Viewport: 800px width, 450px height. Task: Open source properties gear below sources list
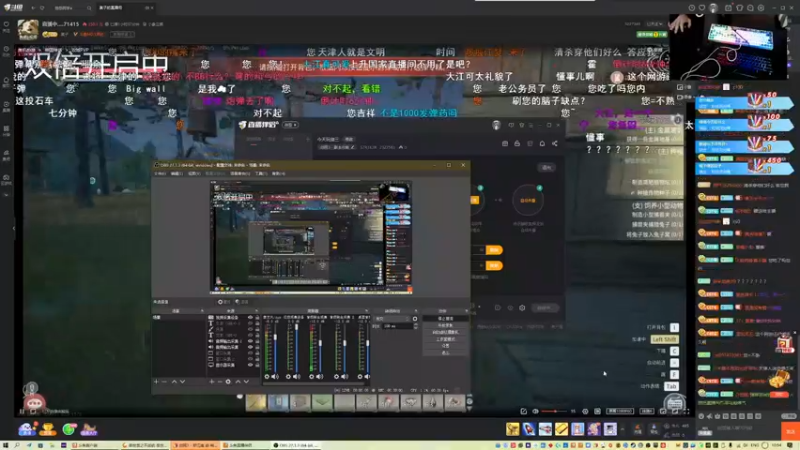pyautogui.click(x=228, y=382)
